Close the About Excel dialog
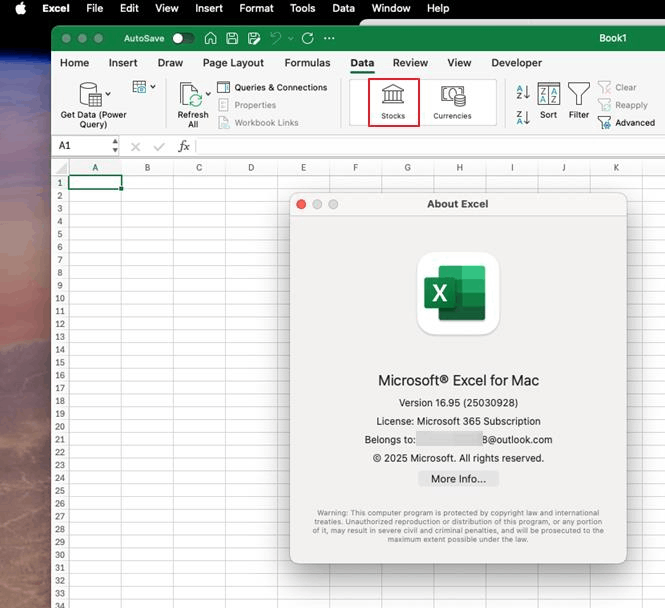 [x=301, y=204]
